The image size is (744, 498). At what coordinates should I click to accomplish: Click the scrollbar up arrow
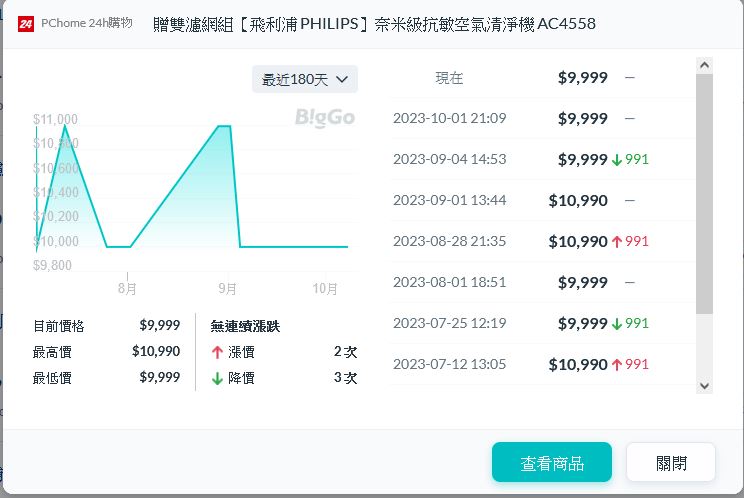(x=703, y=66)
